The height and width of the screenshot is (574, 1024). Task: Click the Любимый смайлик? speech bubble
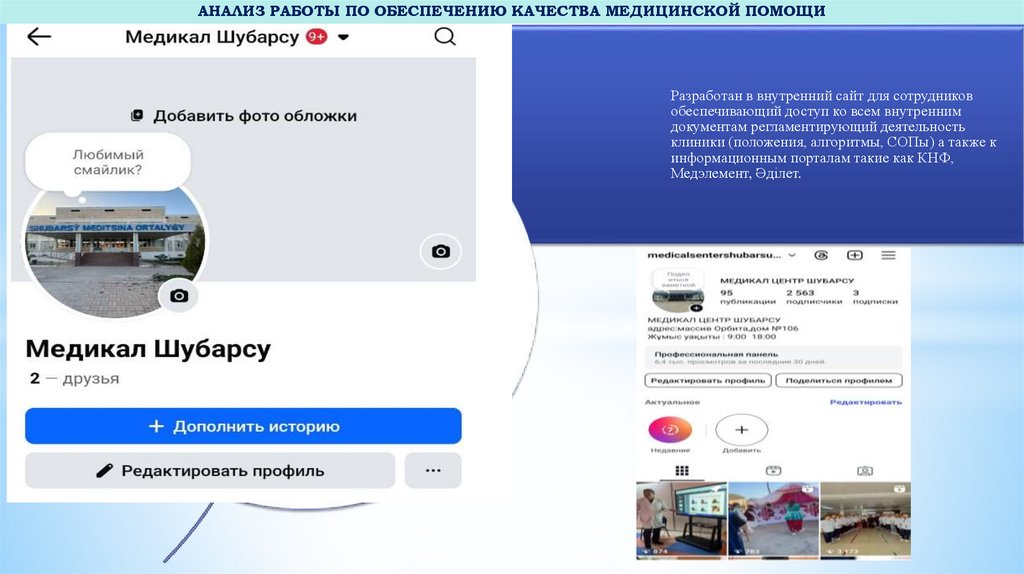coord(108,162)
